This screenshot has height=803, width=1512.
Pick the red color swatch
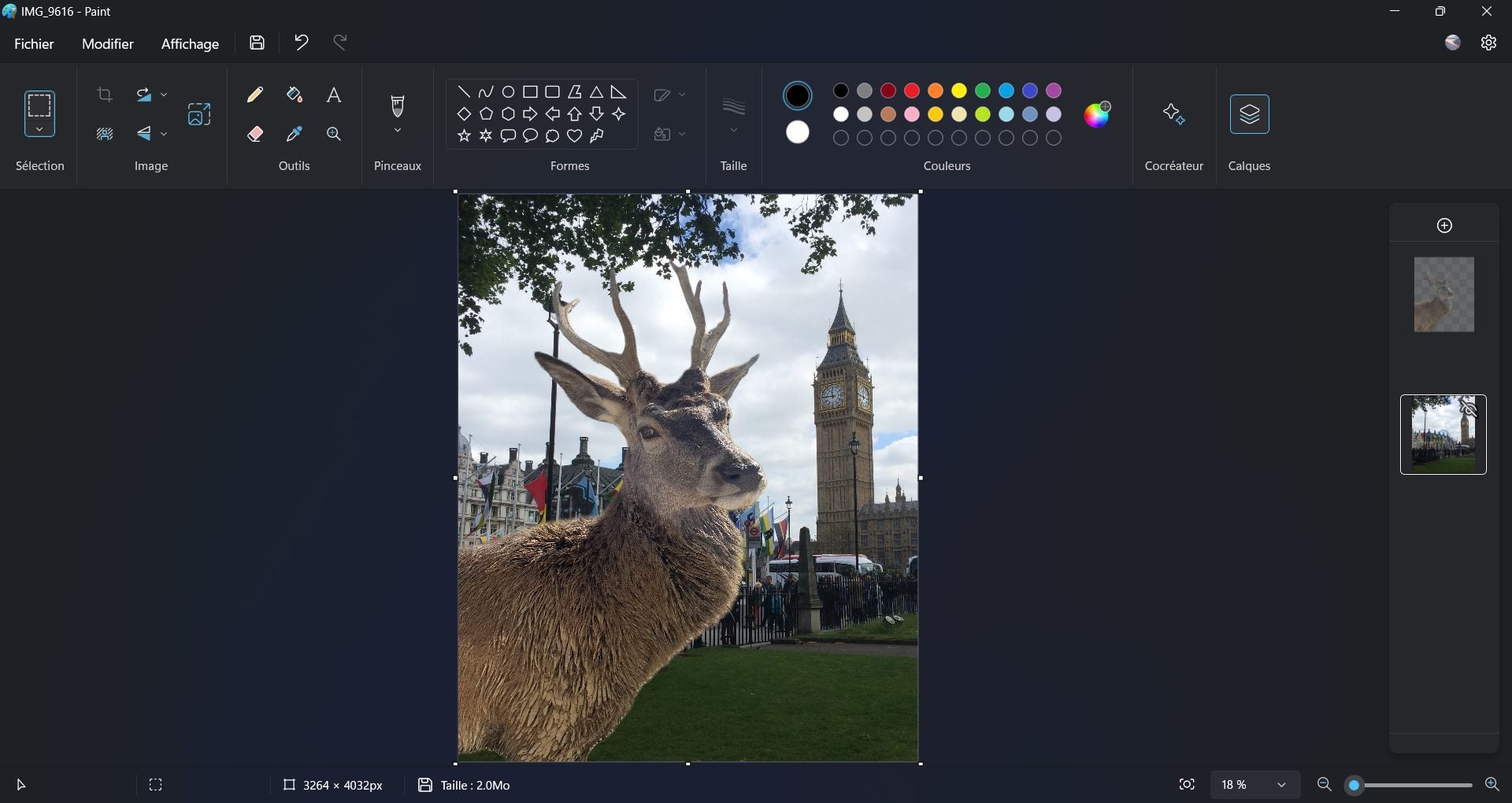coord(912,91)
